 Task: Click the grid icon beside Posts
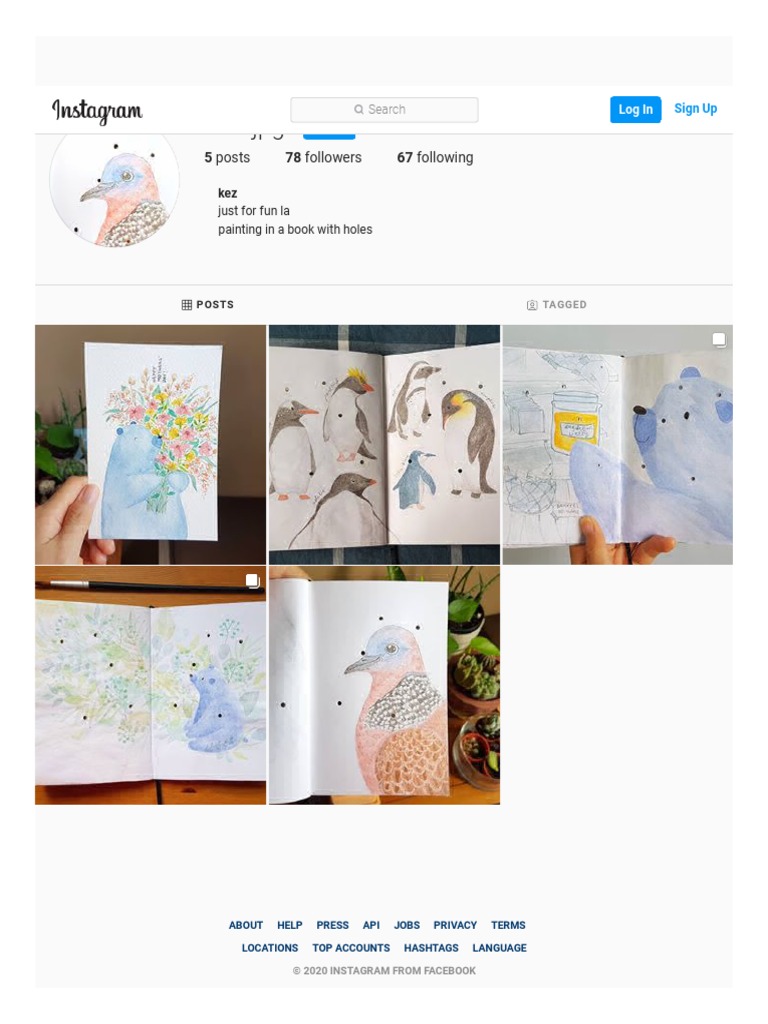click(x=187, y=305)
